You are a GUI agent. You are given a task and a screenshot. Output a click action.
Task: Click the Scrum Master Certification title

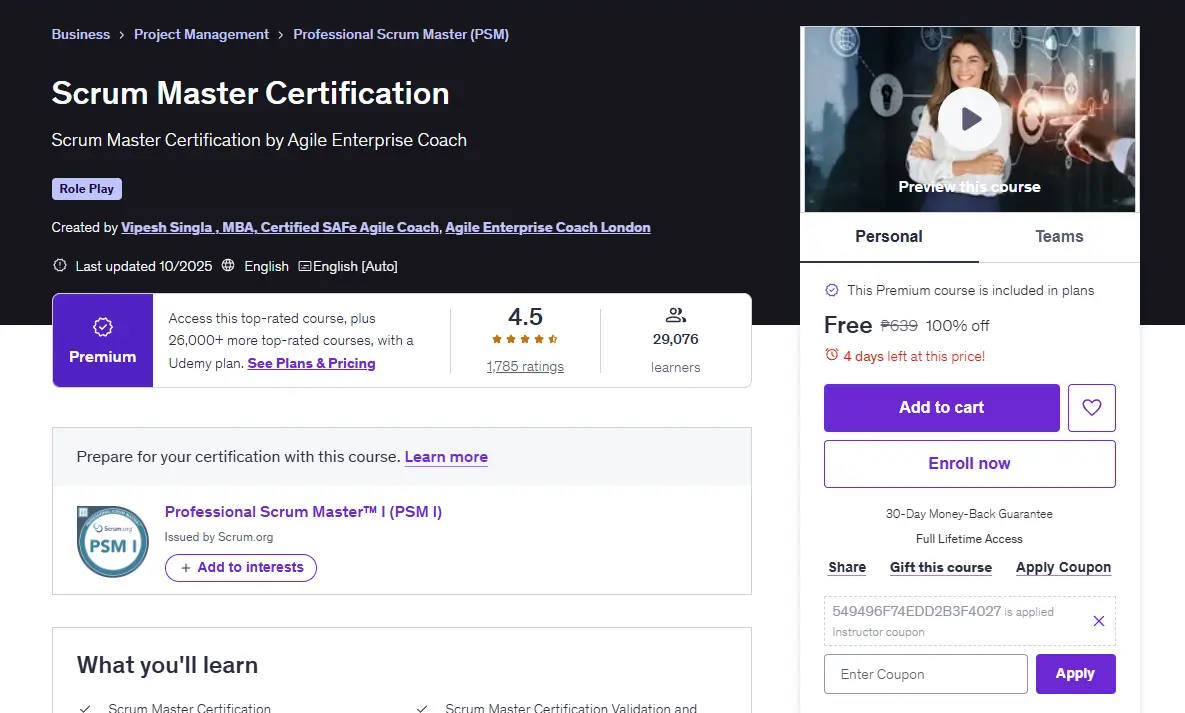(250, 93)
